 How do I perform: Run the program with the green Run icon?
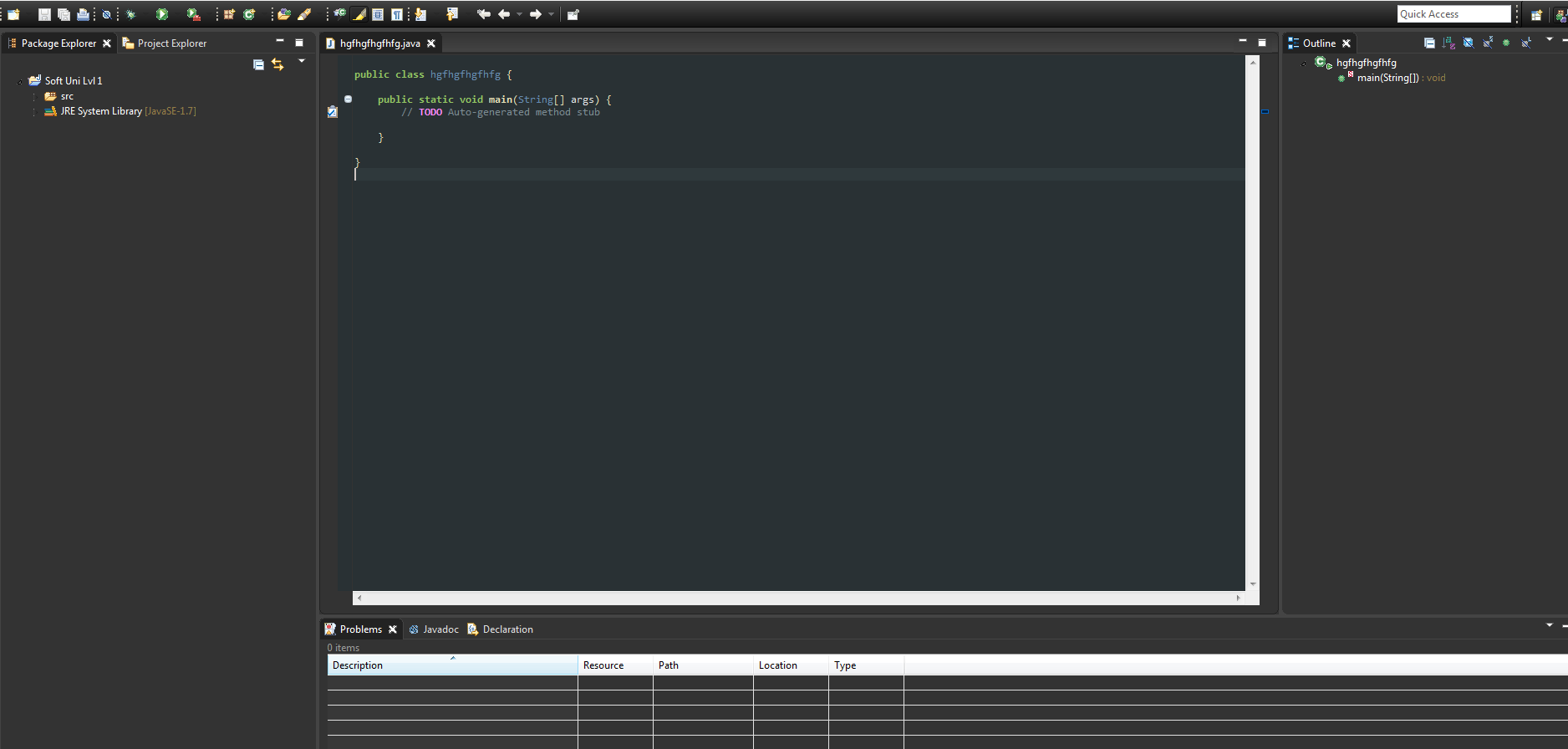[162, 14]
